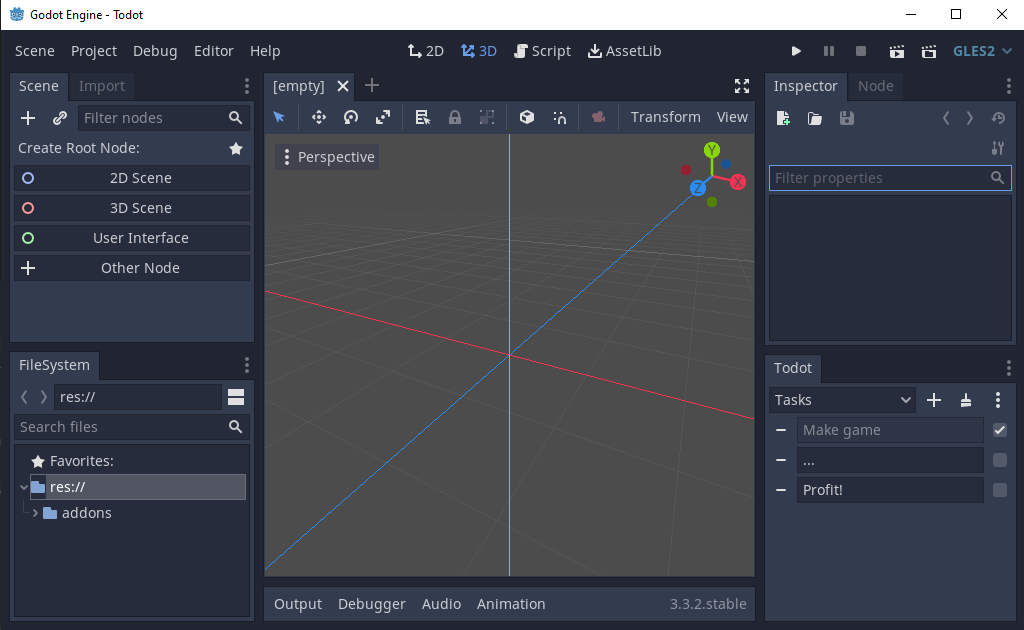Lock the selected object
The image size is (1024, 630).
tap(455, 118)
